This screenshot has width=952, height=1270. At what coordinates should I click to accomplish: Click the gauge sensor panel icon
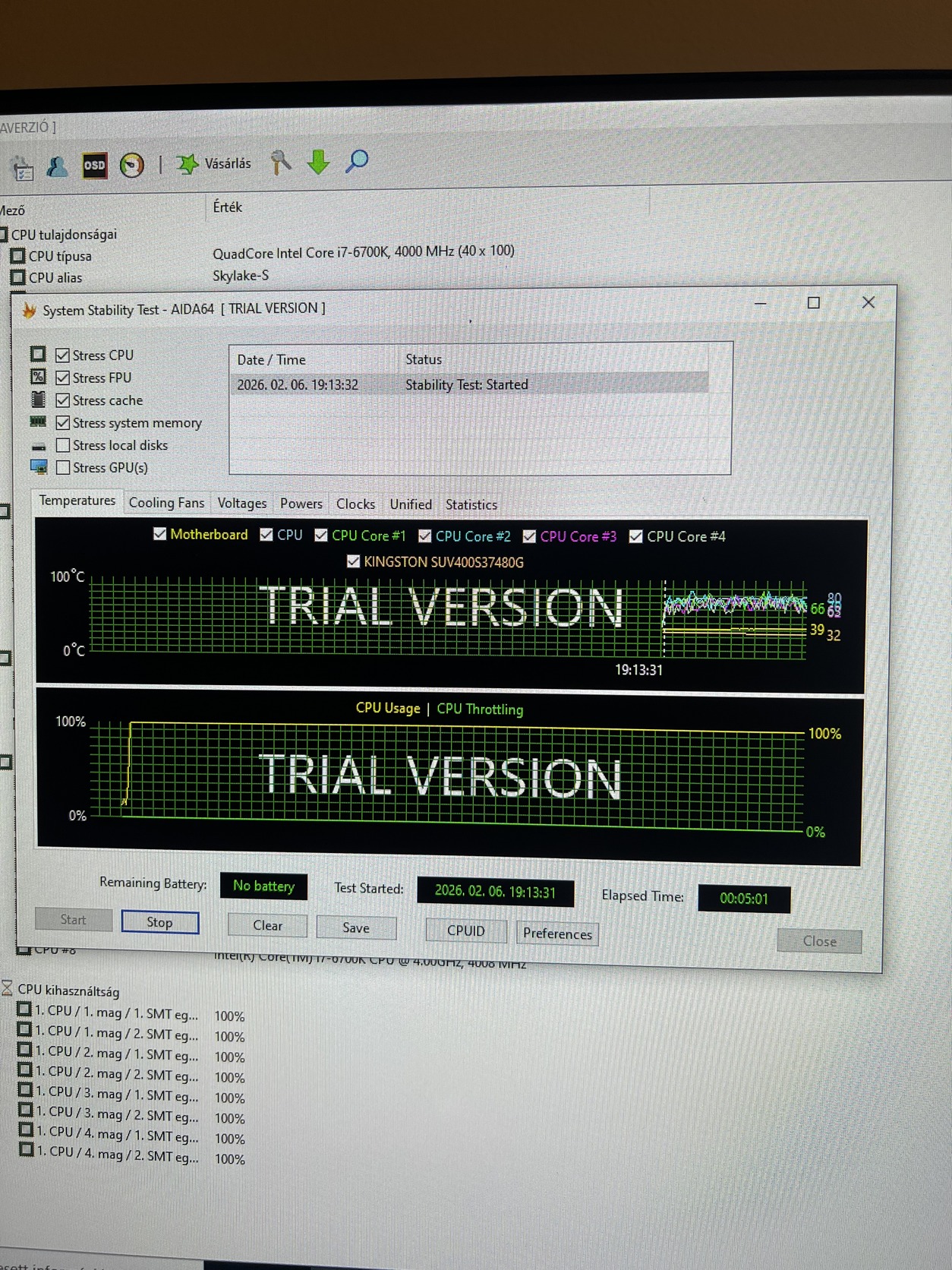click(132, 165)
